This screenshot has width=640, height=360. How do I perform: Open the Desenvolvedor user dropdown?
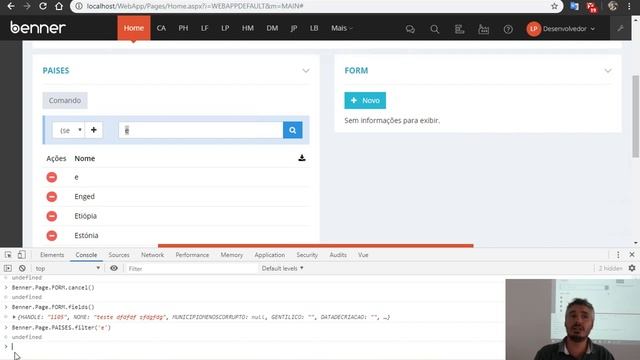560,29
